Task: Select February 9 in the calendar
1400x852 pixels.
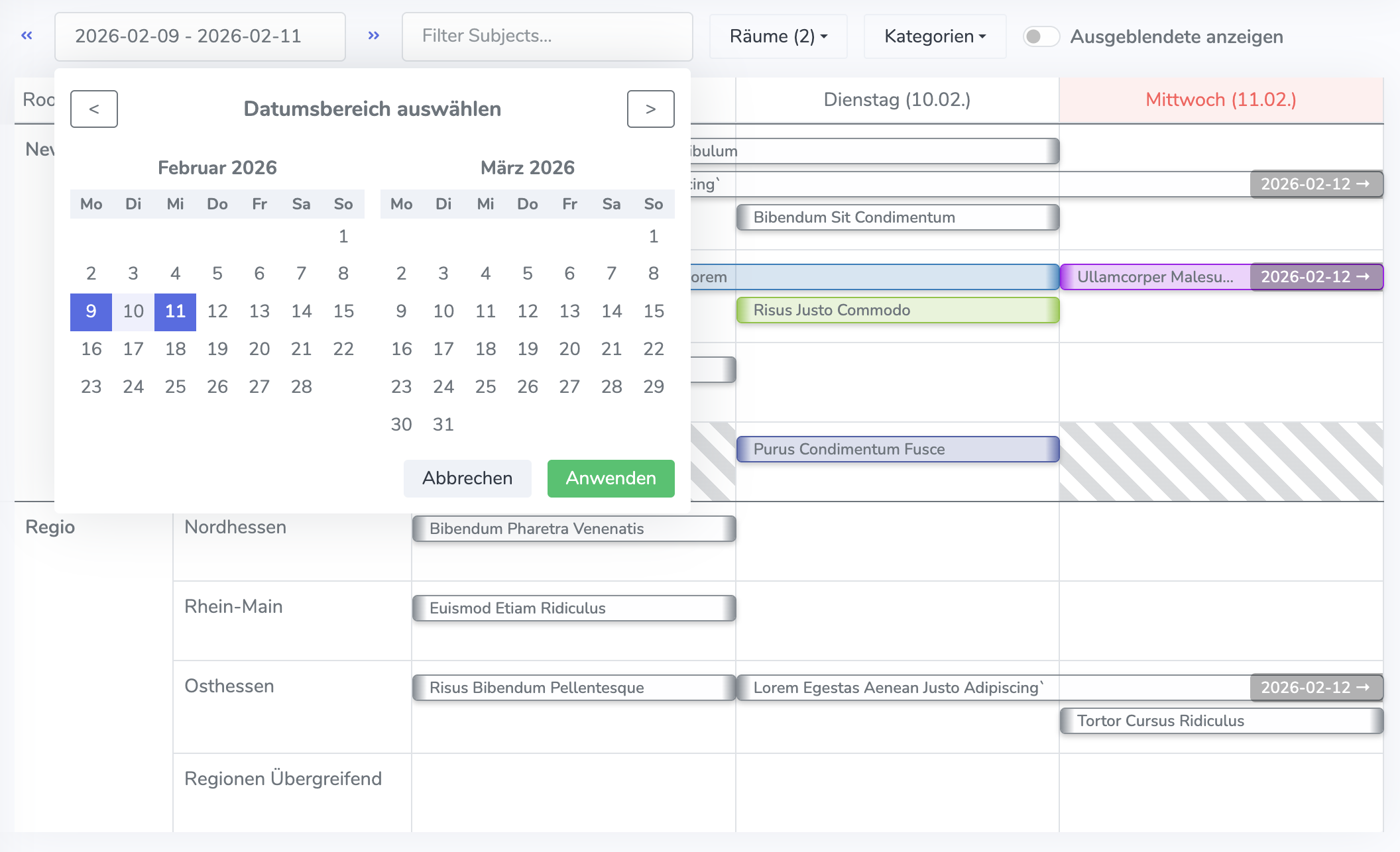Action: (91, 311)
